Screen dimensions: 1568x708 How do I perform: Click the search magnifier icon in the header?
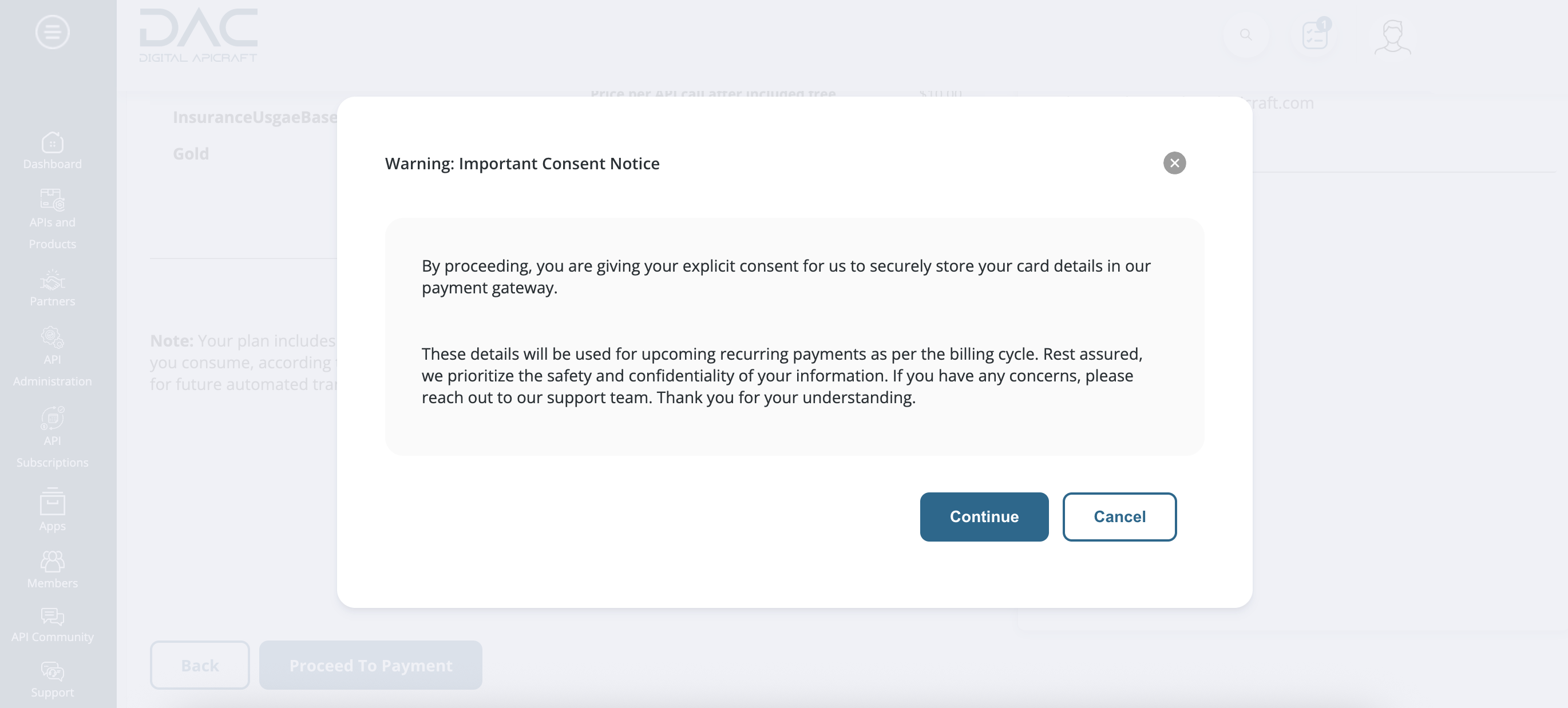[1245, 35]
